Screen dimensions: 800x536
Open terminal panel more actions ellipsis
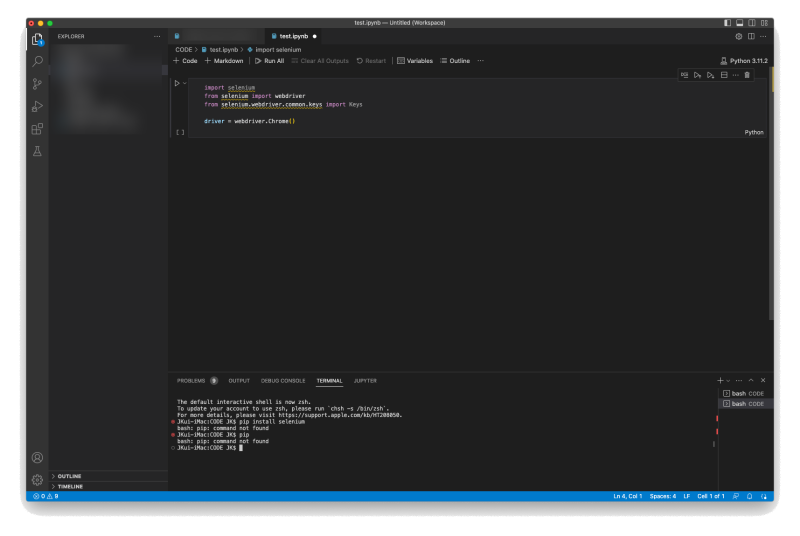click(x=739, y=380)
